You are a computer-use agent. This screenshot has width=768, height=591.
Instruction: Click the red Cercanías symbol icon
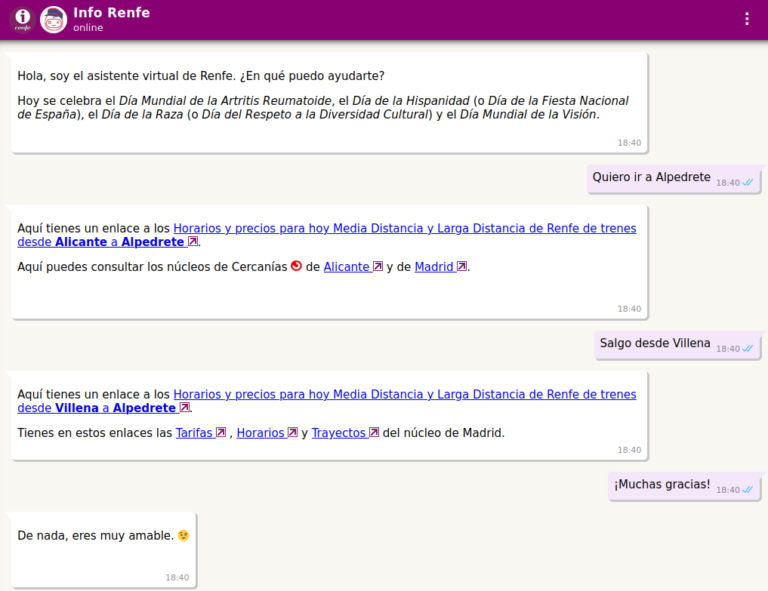coord(296,266)
